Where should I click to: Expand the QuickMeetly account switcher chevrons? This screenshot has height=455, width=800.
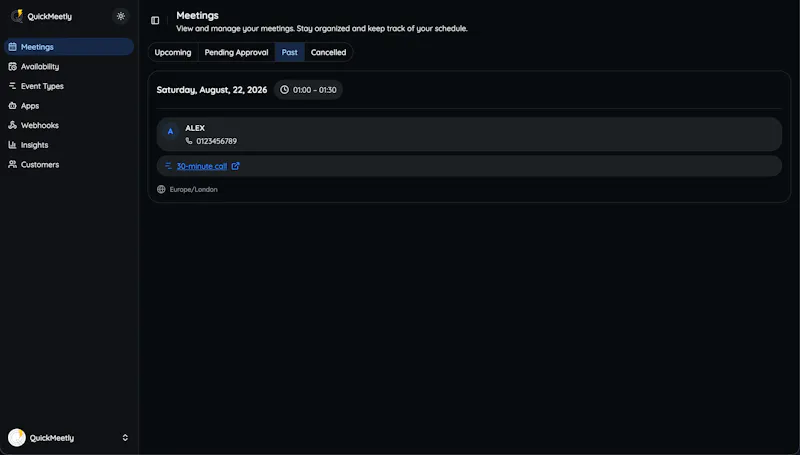[x=125, y=438]
